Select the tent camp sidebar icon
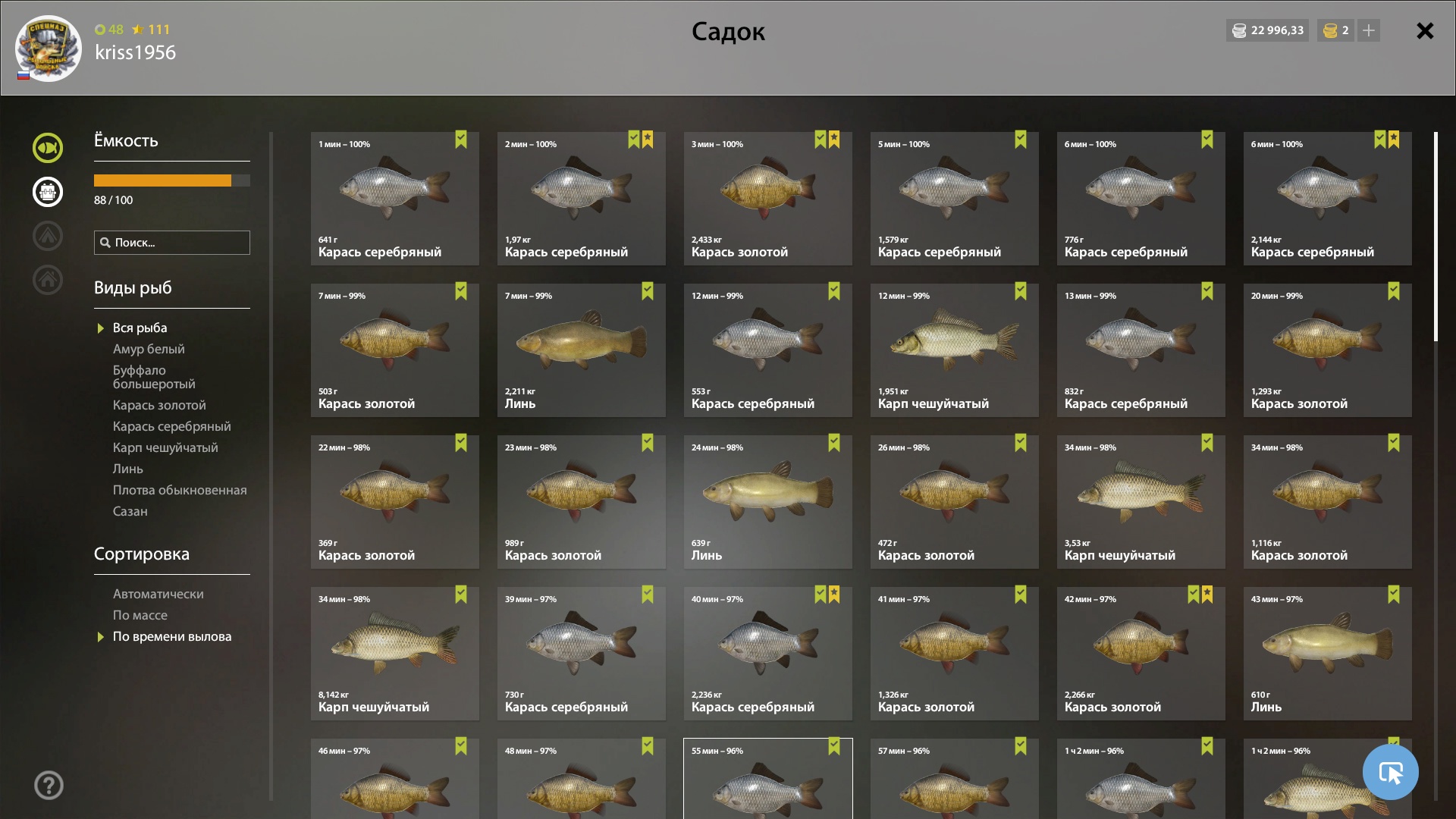This screenshot has width=1456, height=819. [48, 236]
